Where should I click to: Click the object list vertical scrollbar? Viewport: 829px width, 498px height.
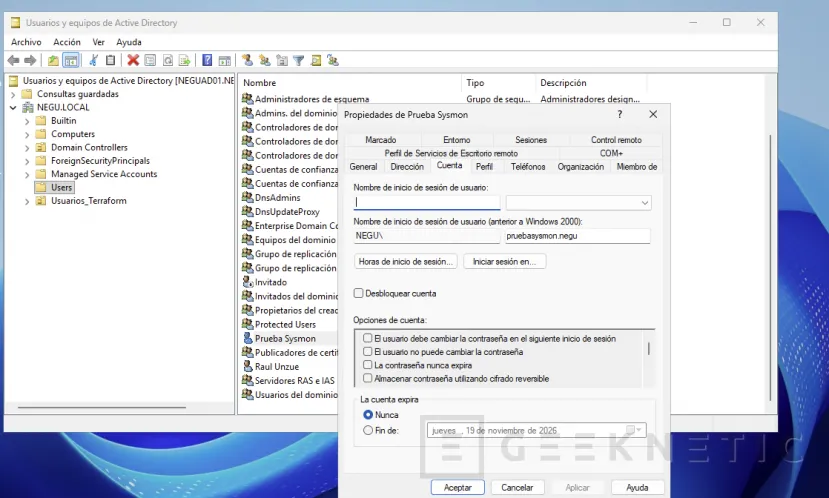tap(770, 267)
